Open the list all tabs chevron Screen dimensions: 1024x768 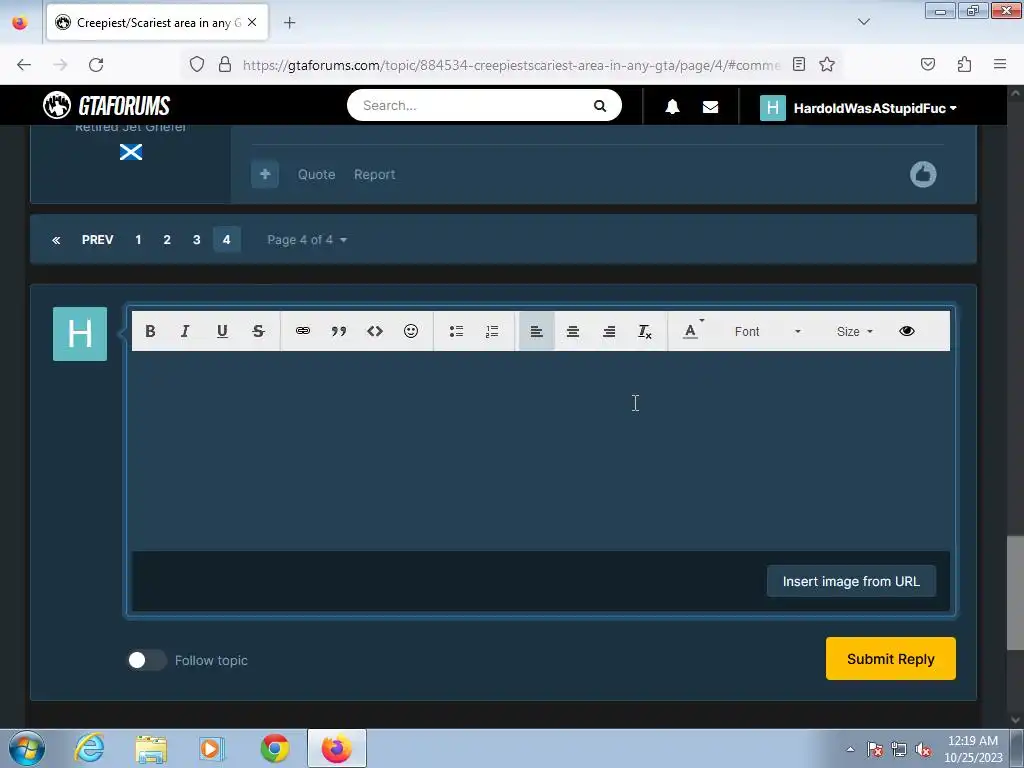coord(864,22)
